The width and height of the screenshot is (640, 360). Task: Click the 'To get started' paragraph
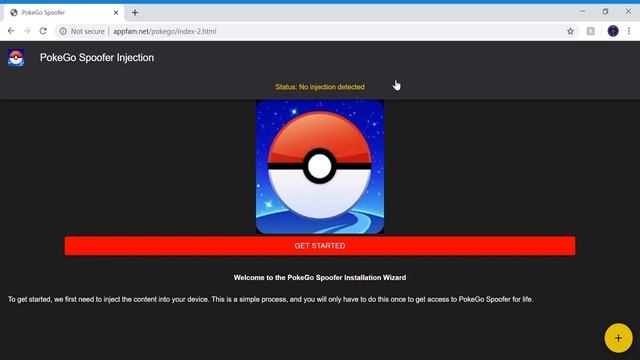[x=270, y=299]
